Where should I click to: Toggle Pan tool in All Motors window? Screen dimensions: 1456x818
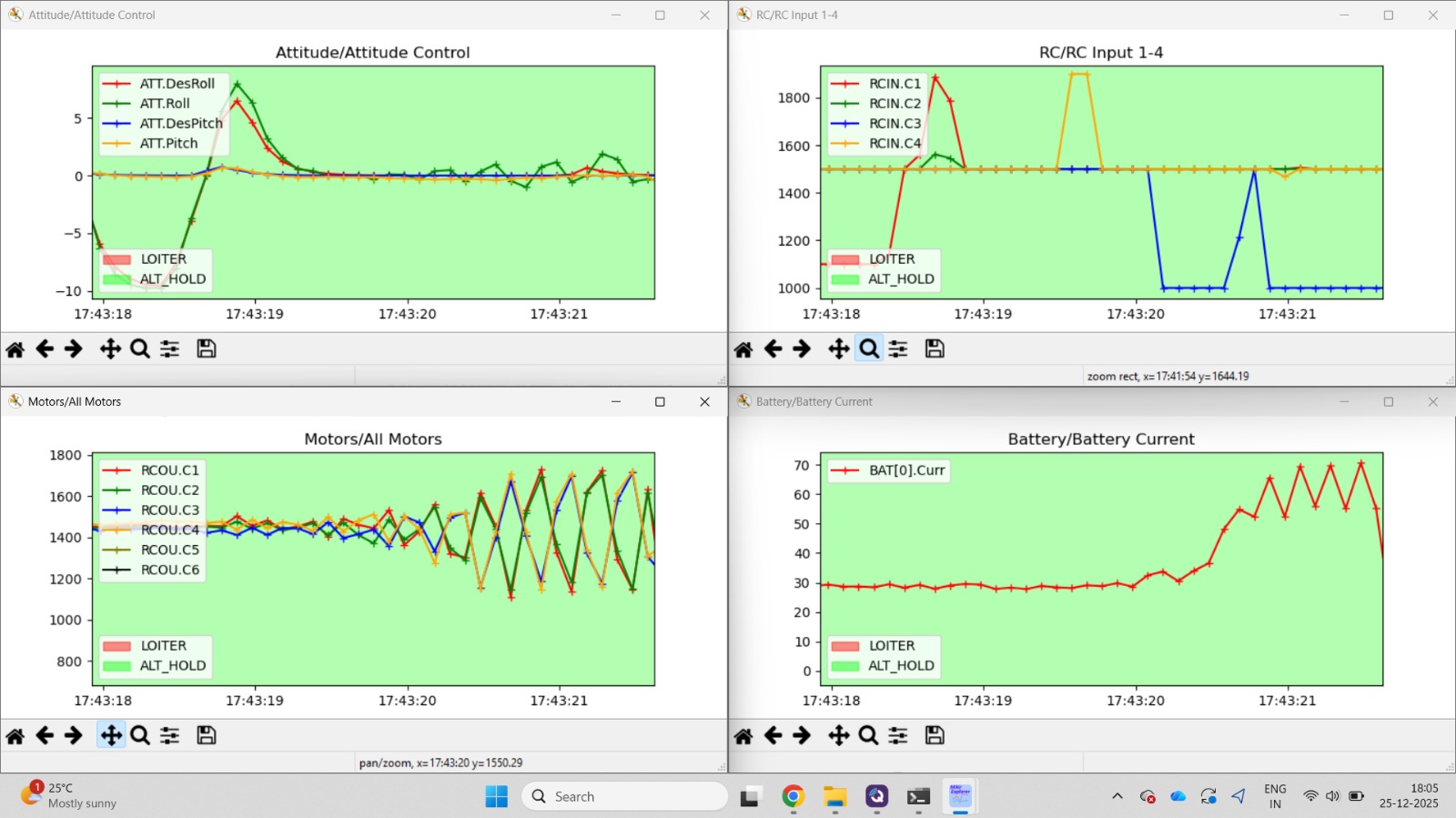pyautogui.click(x=110, y=736)
